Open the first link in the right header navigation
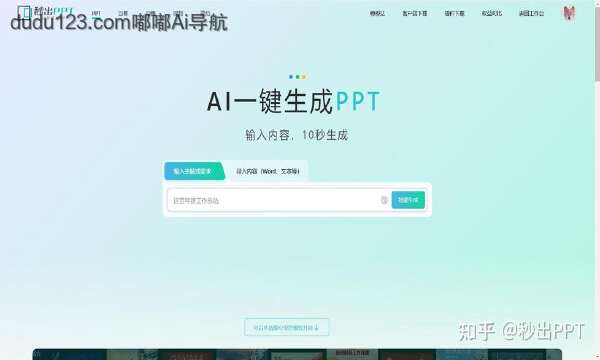 pyautogui.click(x=377, y=13)
